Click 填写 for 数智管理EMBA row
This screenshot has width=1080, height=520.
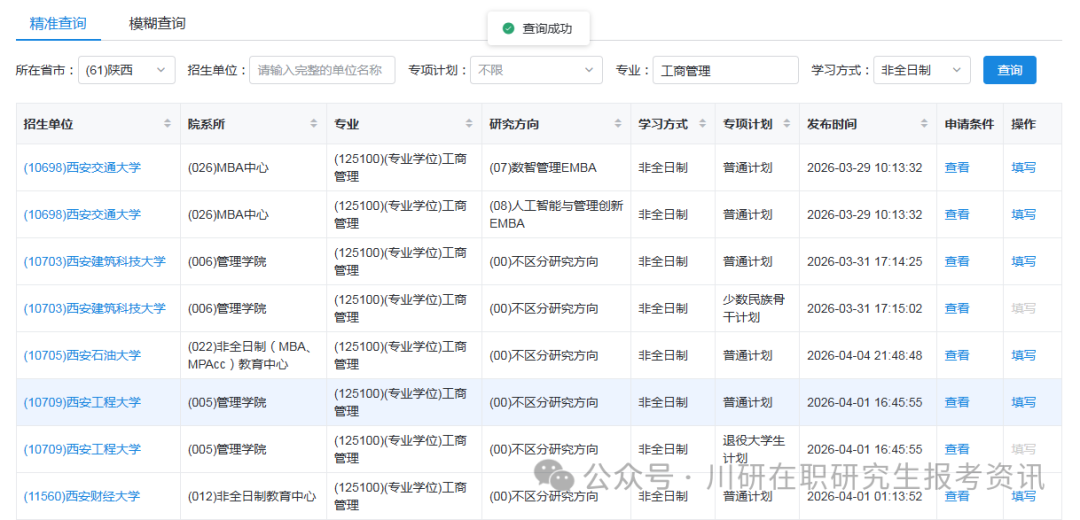[x=1024, y=167]
